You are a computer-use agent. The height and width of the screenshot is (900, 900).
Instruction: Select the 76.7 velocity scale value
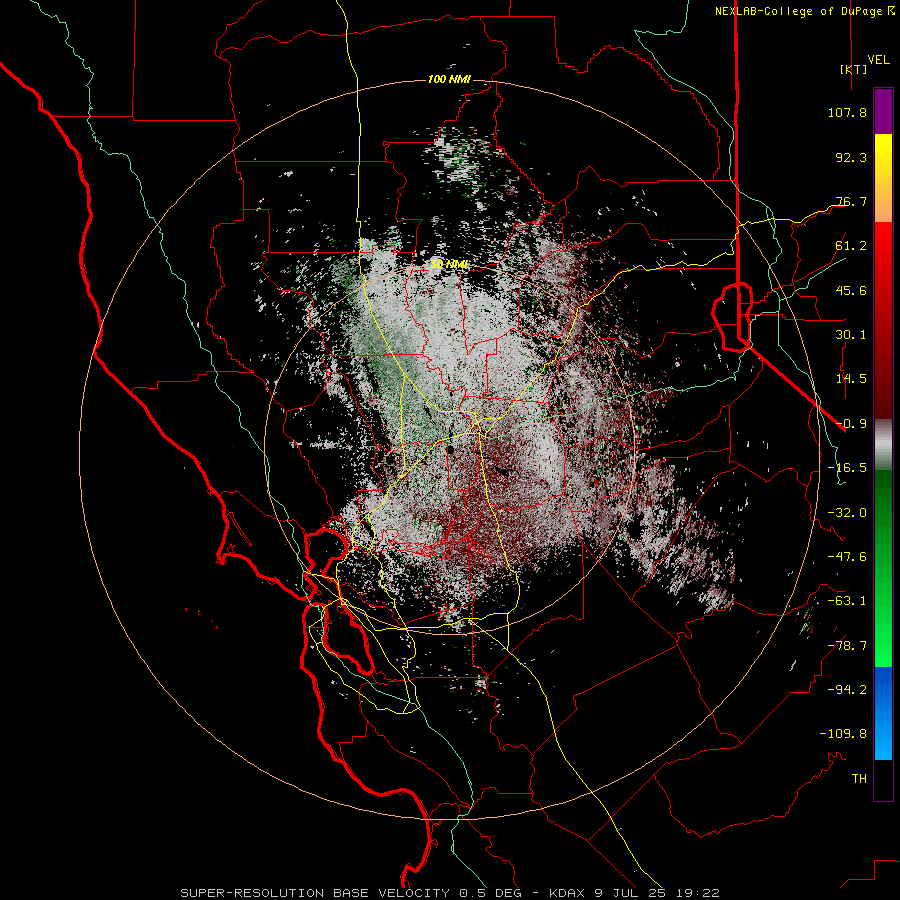pyautogui.click(x=851, y=201)
